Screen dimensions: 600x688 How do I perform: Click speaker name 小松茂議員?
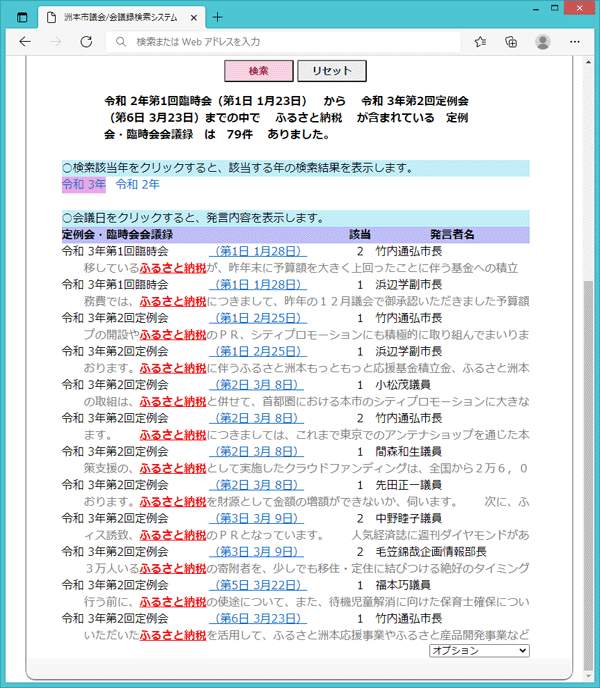[403, 385]
